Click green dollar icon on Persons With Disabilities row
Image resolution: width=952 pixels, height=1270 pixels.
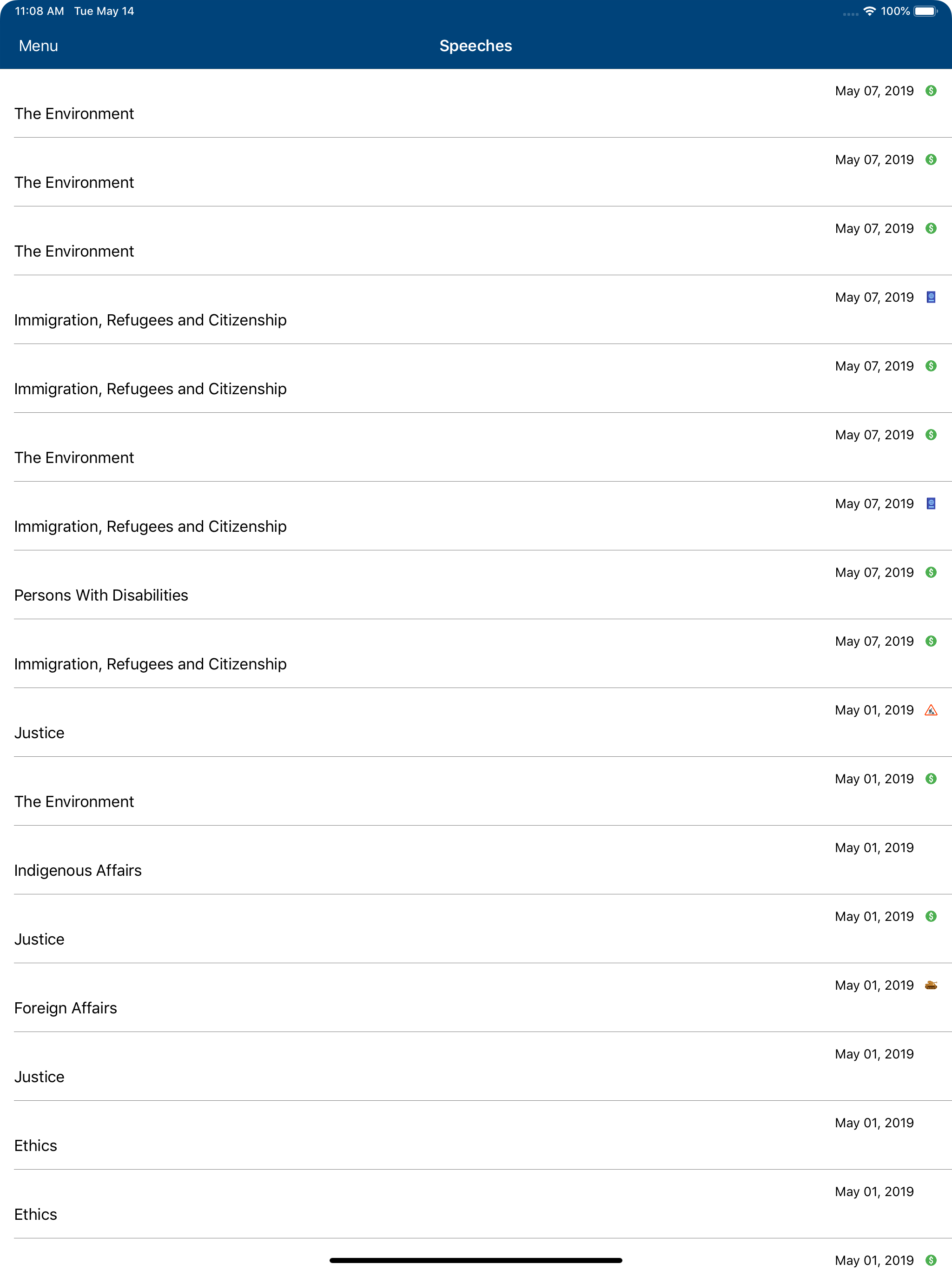tap(931, 572)
